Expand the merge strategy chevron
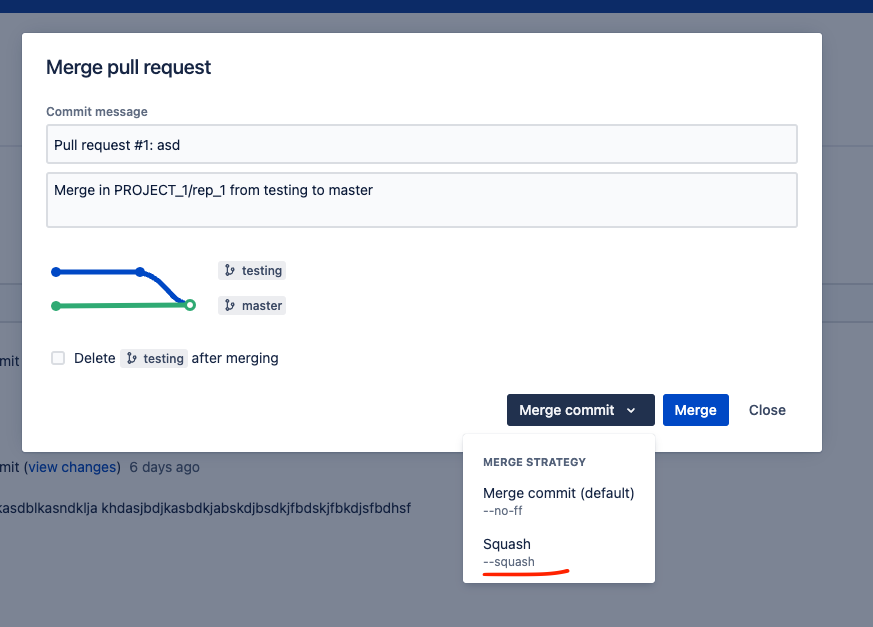This screenshot has width=873, height=627. 631,410
